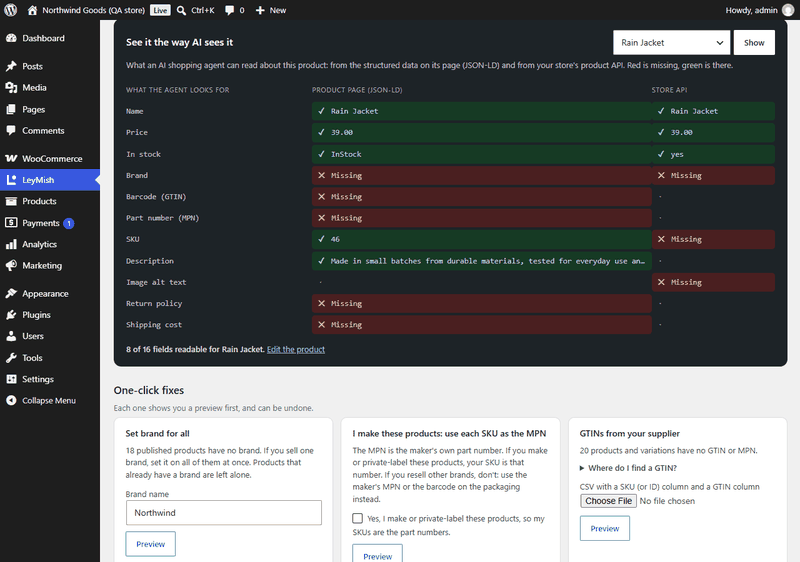Viewport: 800px width, 562px height.
Task: Click '8 of 16 fields readable' summary text
Action: pos(195,349)
